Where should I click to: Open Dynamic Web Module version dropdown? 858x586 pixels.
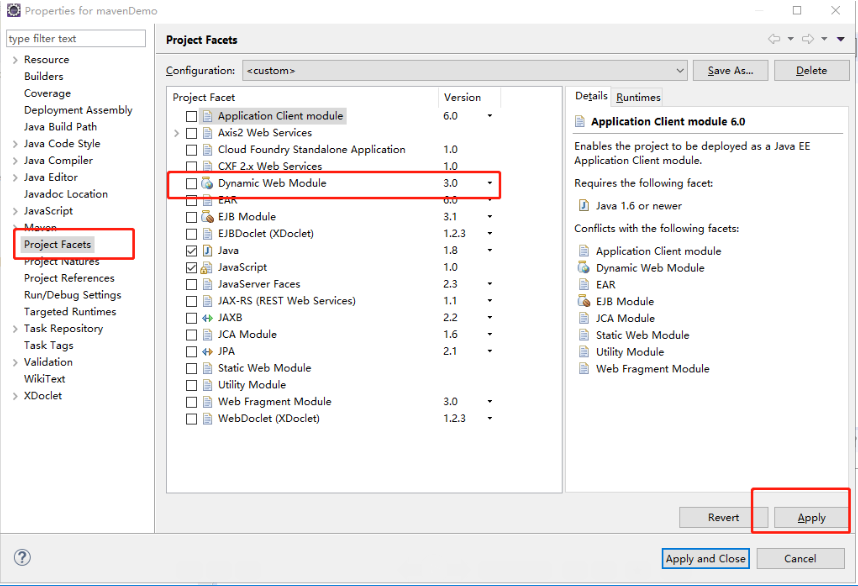click(490, 183)
